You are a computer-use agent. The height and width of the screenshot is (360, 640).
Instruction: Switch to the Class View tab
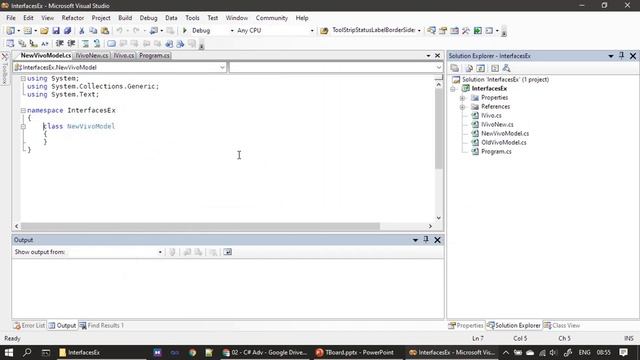(x=562, y=325)
